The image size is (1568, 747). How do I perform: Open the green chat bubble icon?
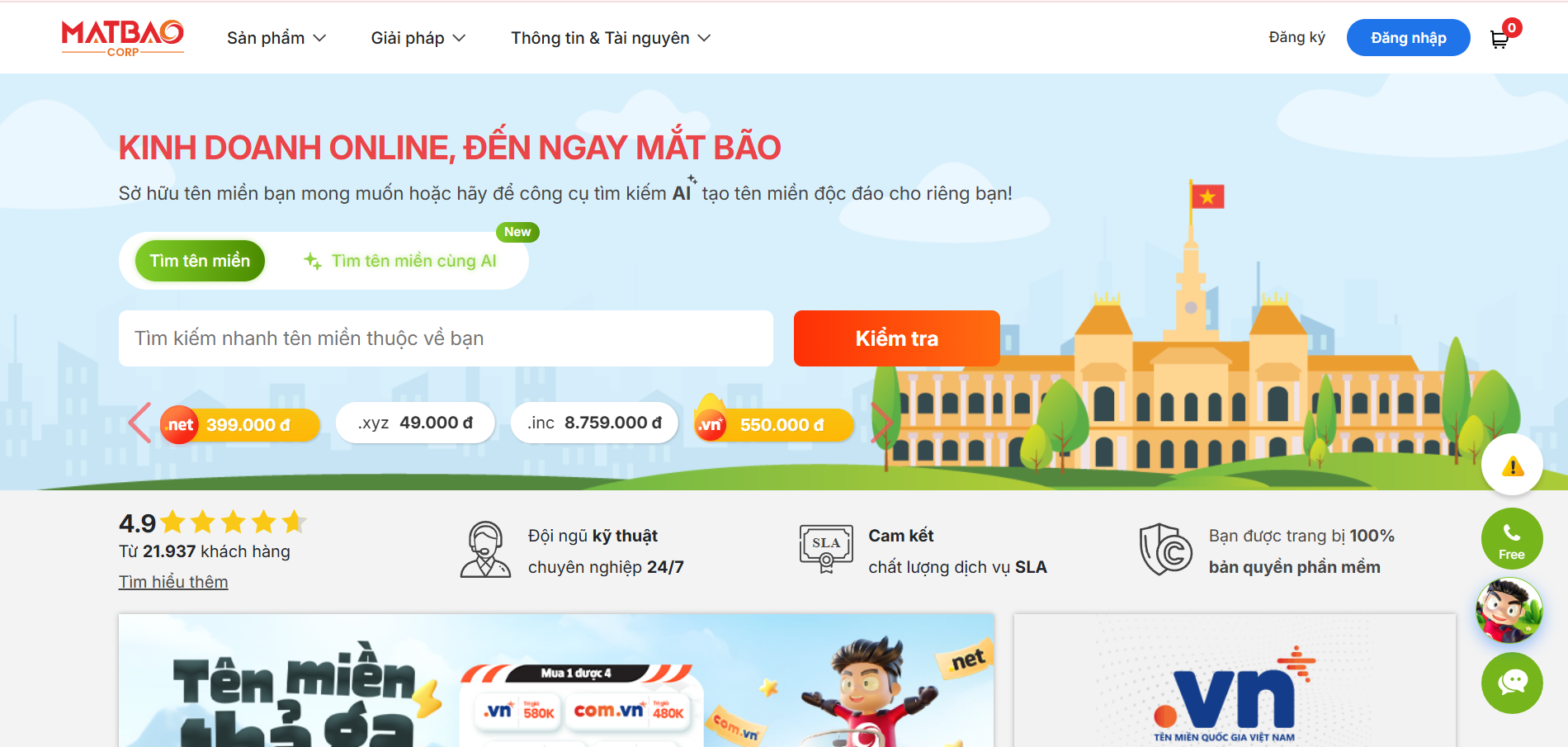click(1511, 683)
